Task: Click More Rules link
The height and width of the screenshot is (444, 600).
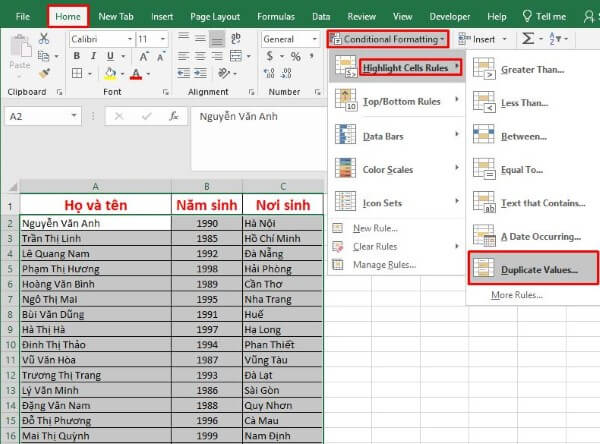Action: 517,295
